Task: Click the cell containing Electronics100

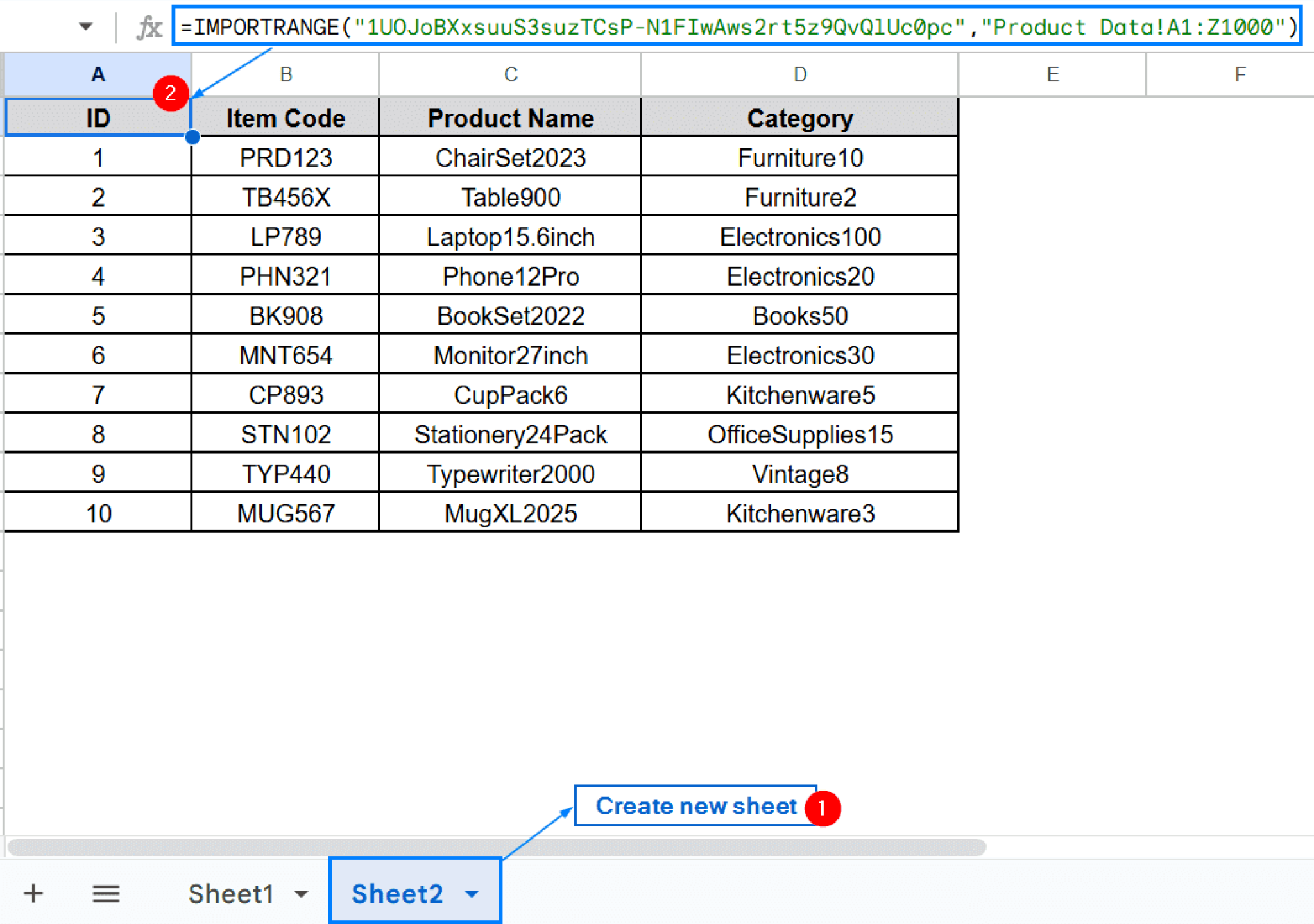Action: pos(799,236)
